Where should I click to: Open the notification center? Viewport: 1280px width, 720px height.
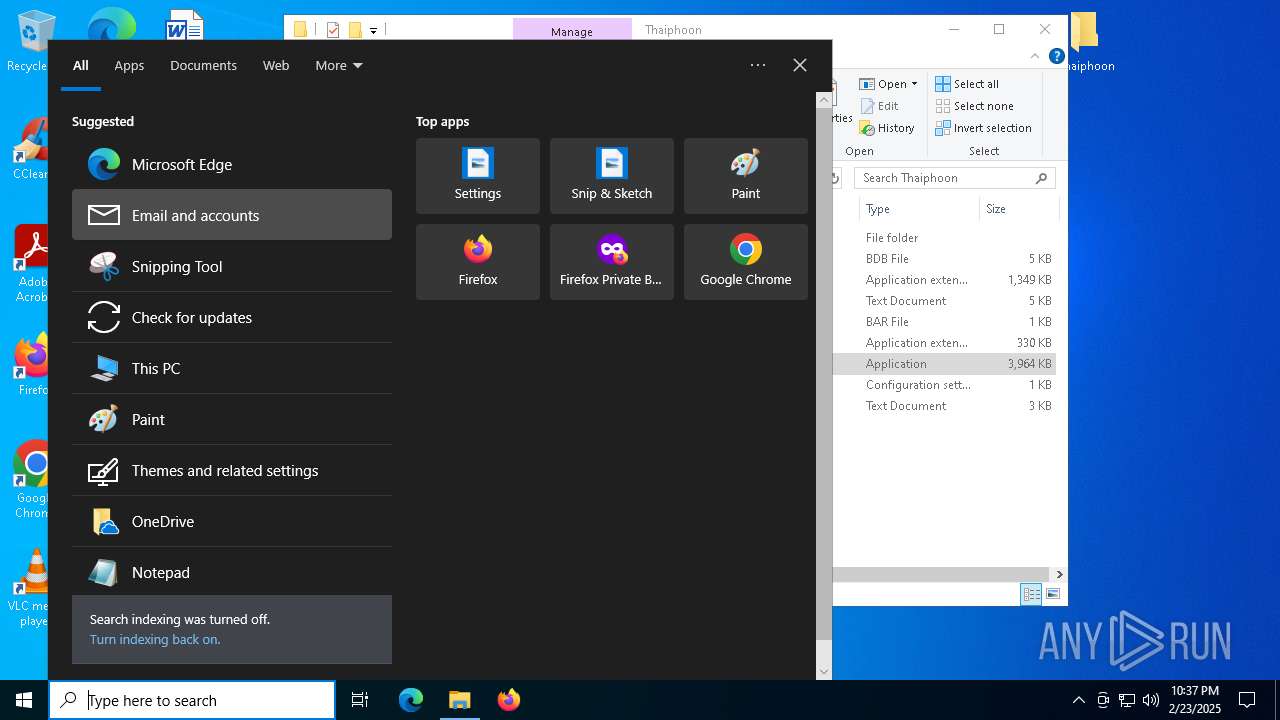pos(1247,700)
